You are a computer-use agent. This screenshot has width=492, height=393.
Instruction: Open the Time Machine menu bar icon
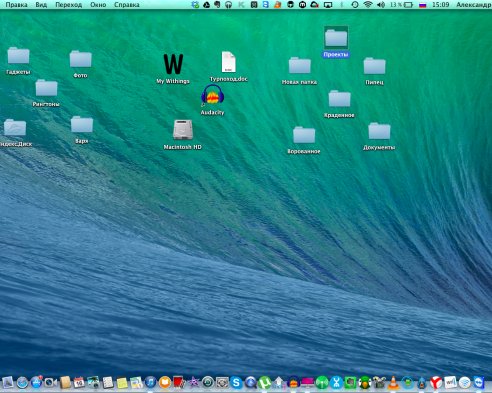[x=355, y=5]
